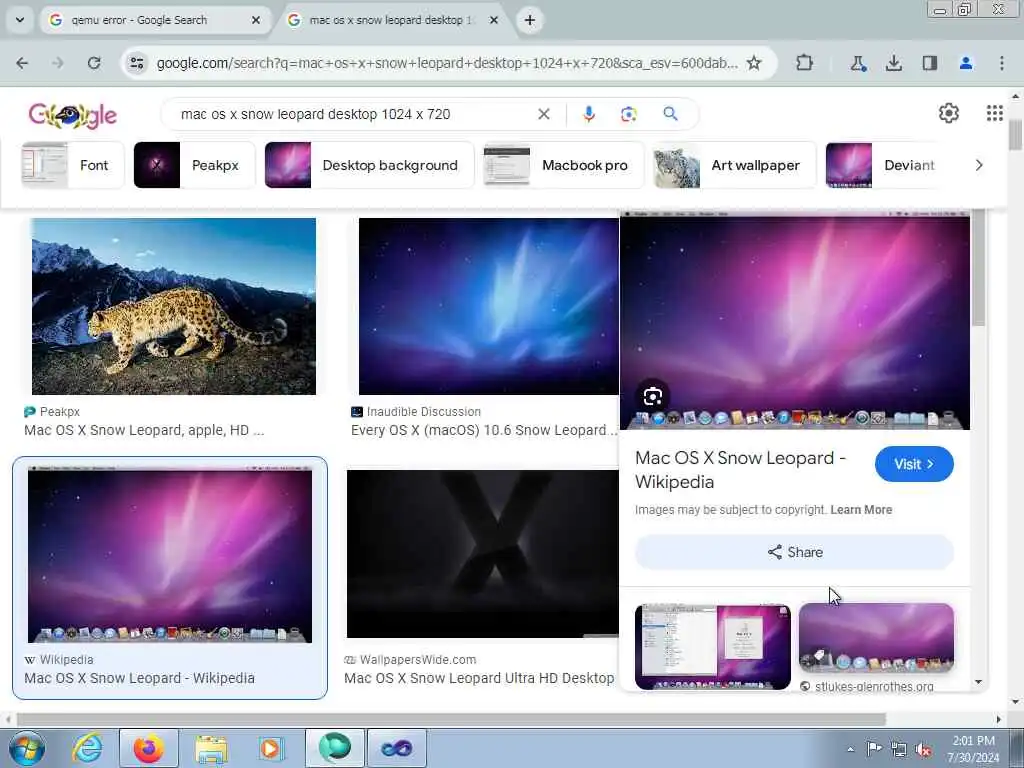Open the blue aurora wallpaper result

[x=488, y=306]
